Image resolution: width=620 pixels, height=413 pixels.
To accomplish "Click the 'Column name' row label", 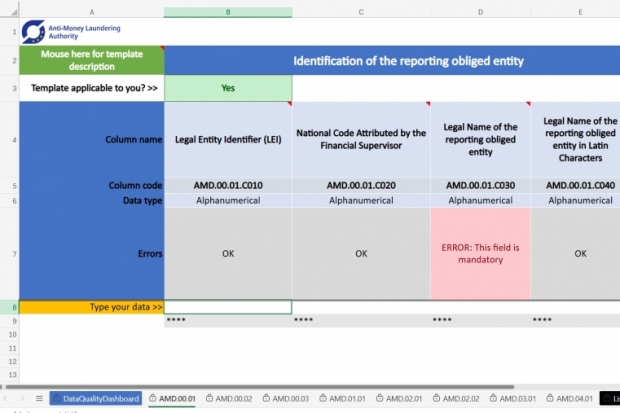I will coord(134,140).
